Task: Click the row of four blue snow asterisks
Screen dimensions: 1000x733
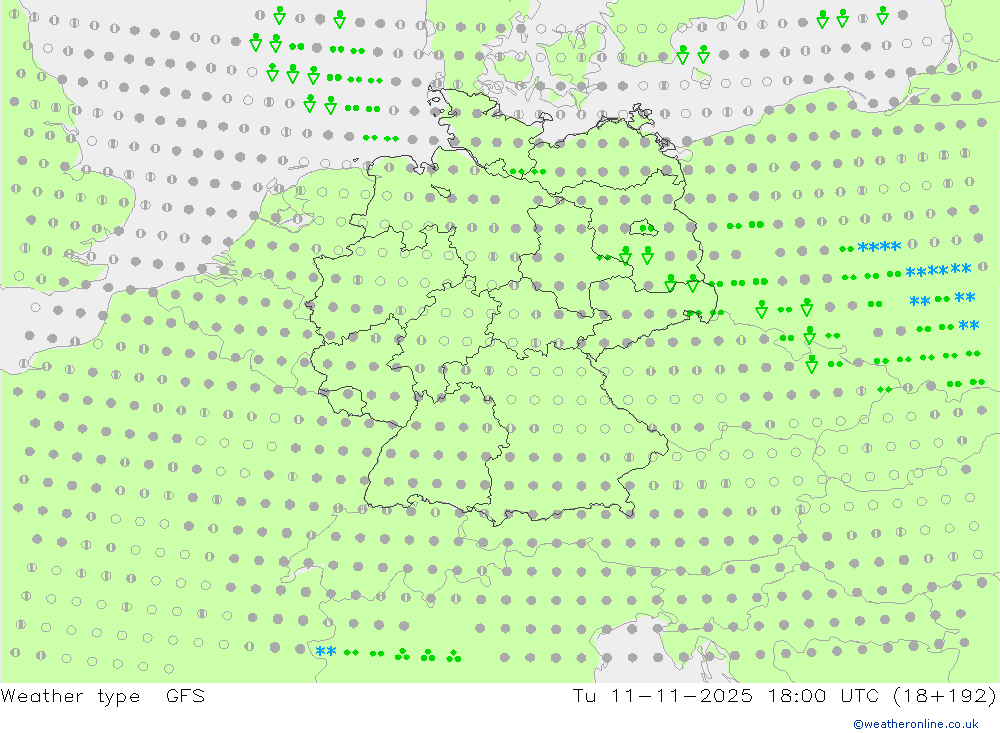Action: click(x=879, y=247)
